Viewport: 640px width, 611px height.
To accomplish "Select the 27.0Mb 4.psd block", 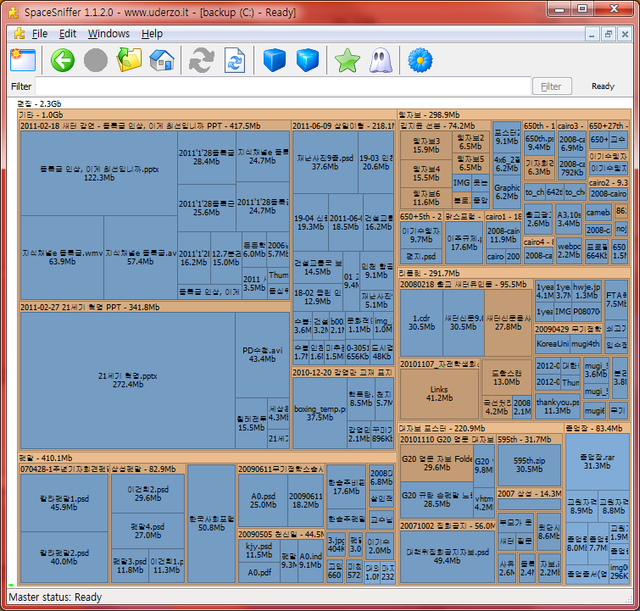I will [x=148, y=531].
